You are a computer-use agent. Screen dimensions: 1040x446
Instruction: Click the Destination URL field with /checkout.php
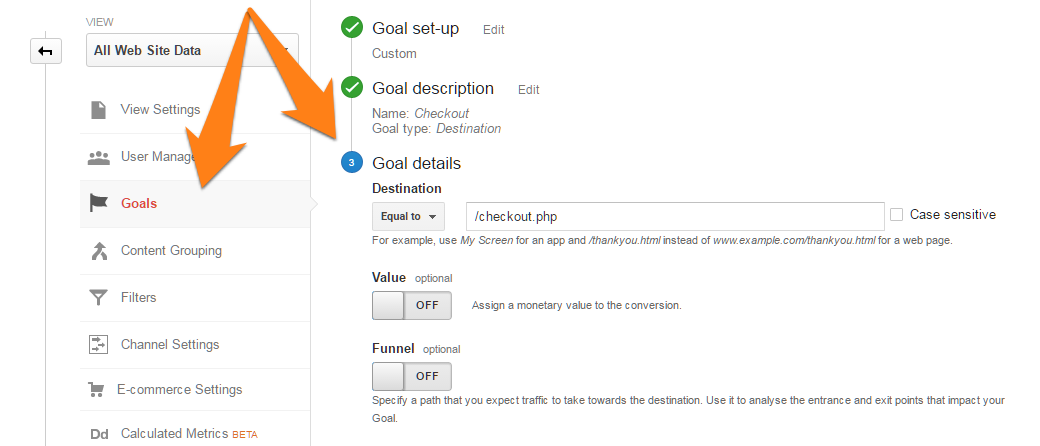pyautogui.click(x=675, y=216)
